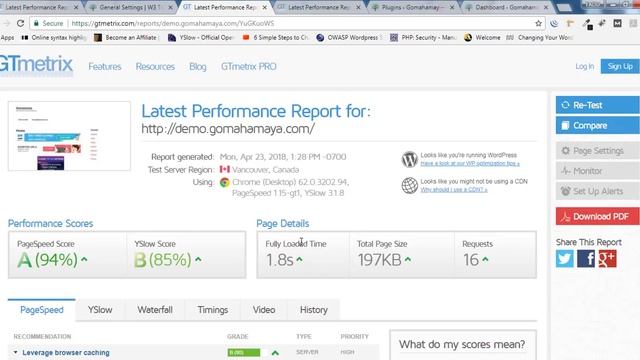Screen dimensions: 640x360
Task: Open Online syntax highlighter bookmark
Action: coord(54,38)
